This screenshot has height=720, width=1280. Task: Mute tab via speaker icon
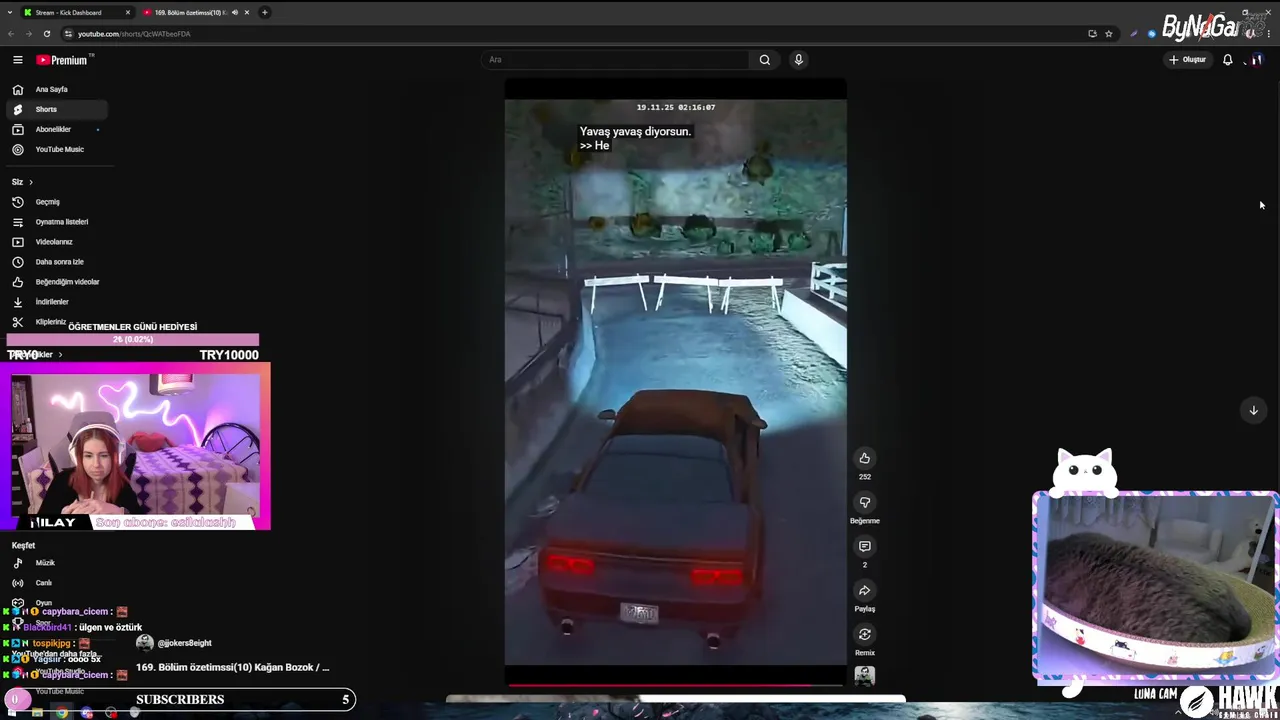click(x=234, y=12)
